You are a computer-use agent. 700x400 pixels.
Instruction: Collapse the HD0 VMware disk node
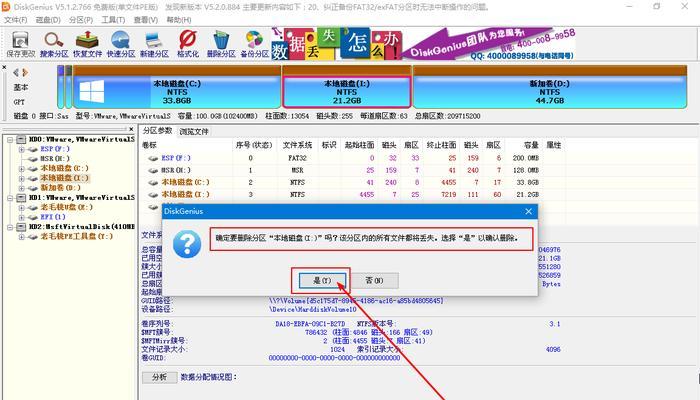pyautogui.click(x=9, y=140)
